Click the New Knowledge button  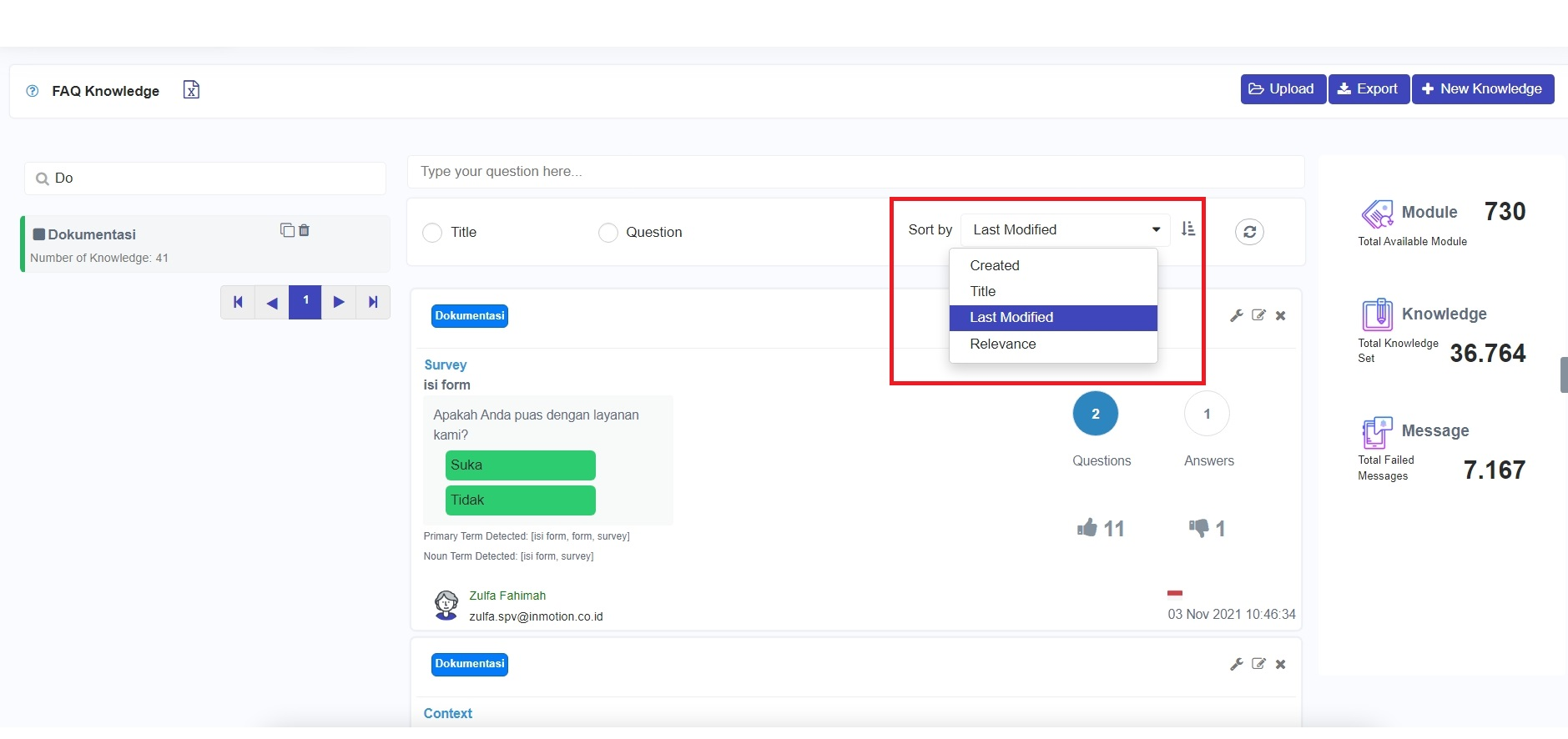coord(1482,89)
